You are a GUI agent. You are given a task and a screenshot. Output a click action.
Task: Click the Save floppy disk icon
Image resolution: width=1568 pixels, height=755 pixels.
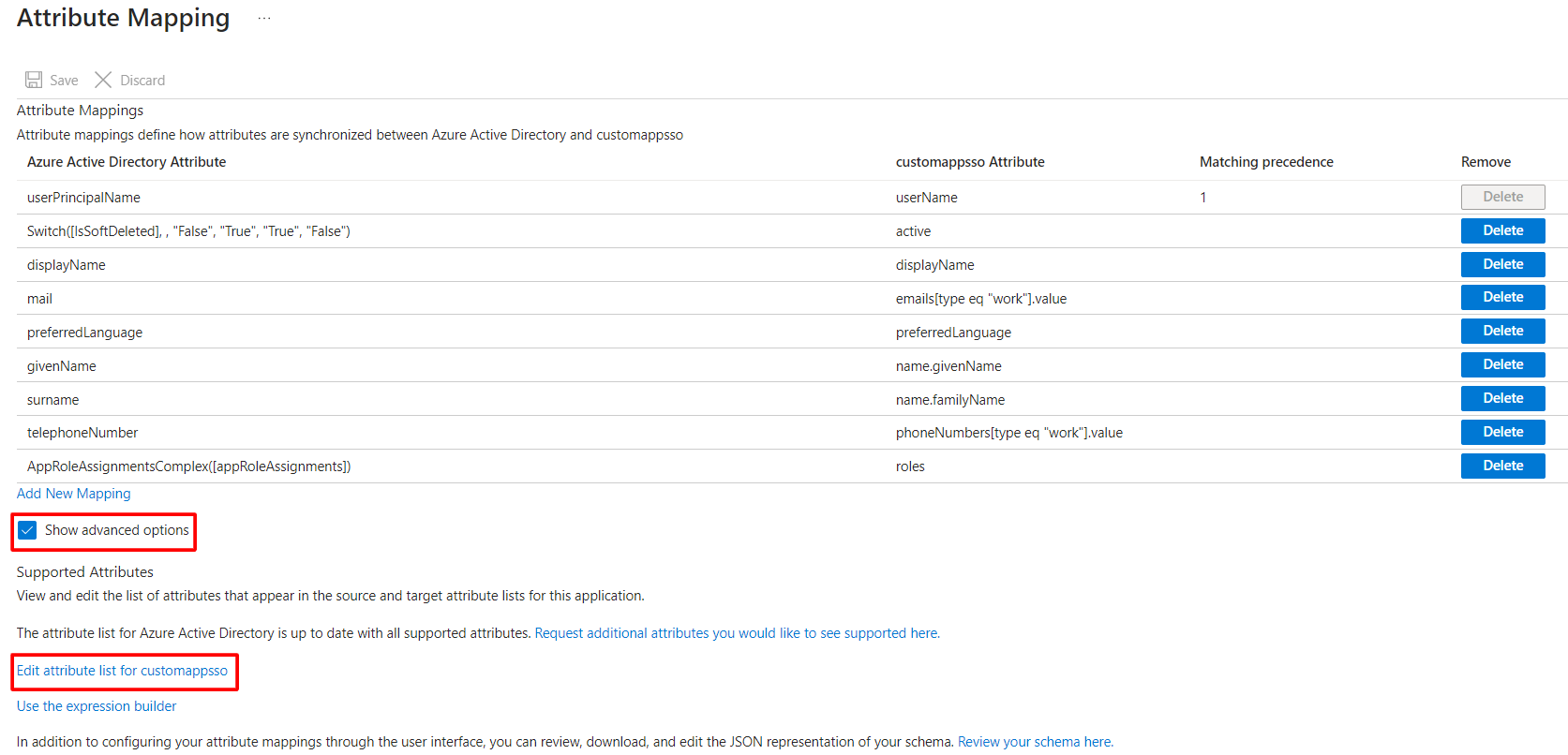click(x=34, y=81)
